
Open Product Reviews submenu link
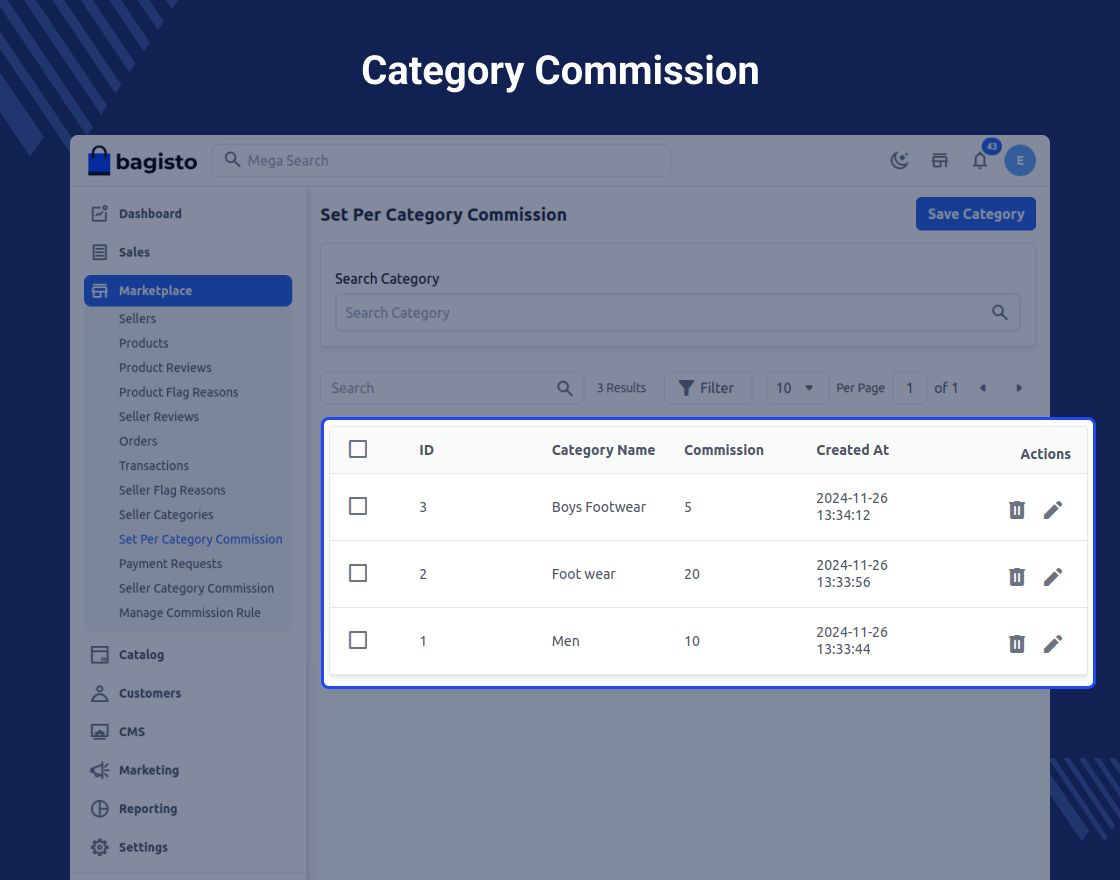coord(165,368)
